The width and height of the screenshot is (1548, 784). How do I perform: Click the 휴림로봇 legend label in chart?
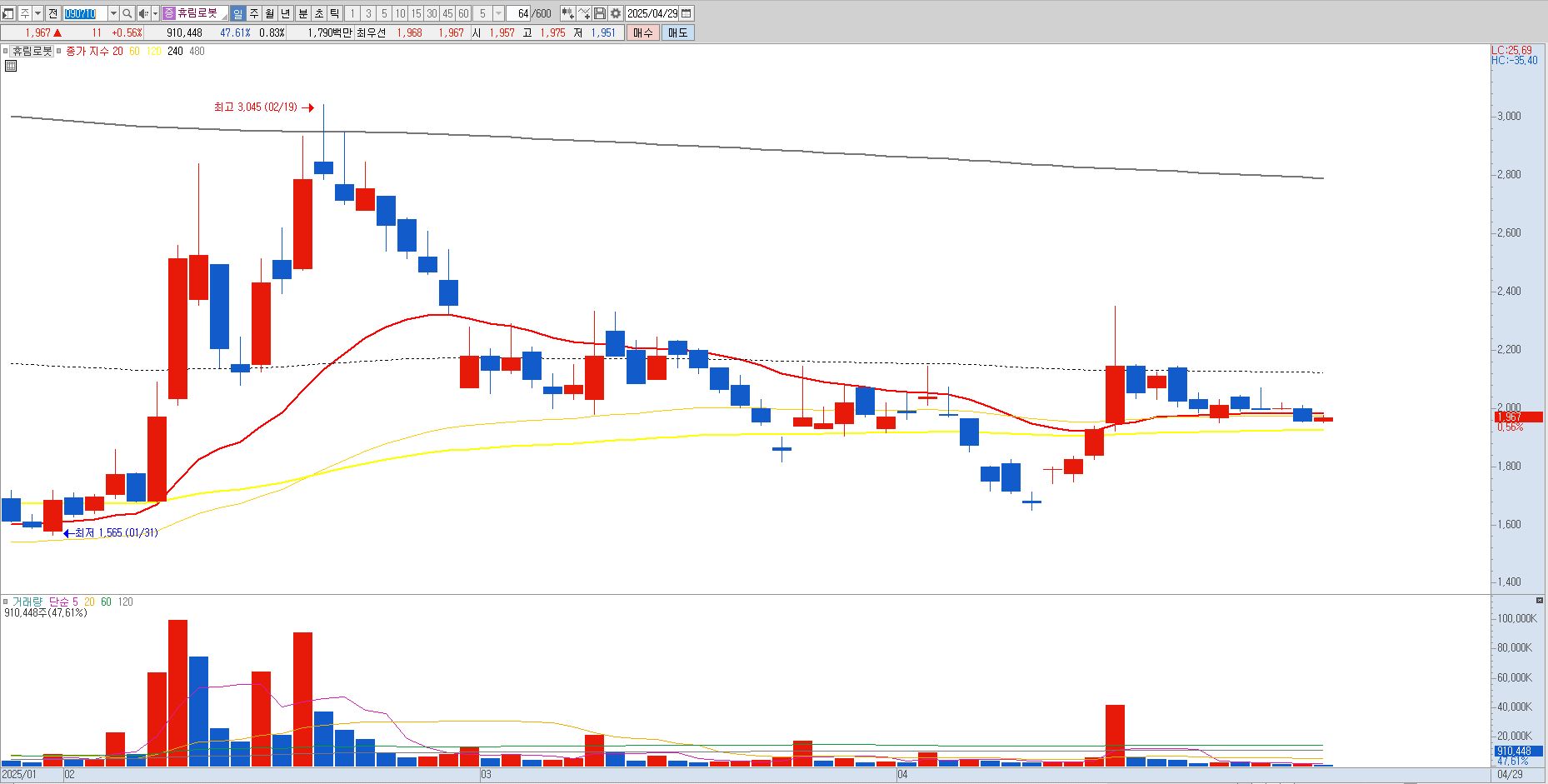coord(32,51)
